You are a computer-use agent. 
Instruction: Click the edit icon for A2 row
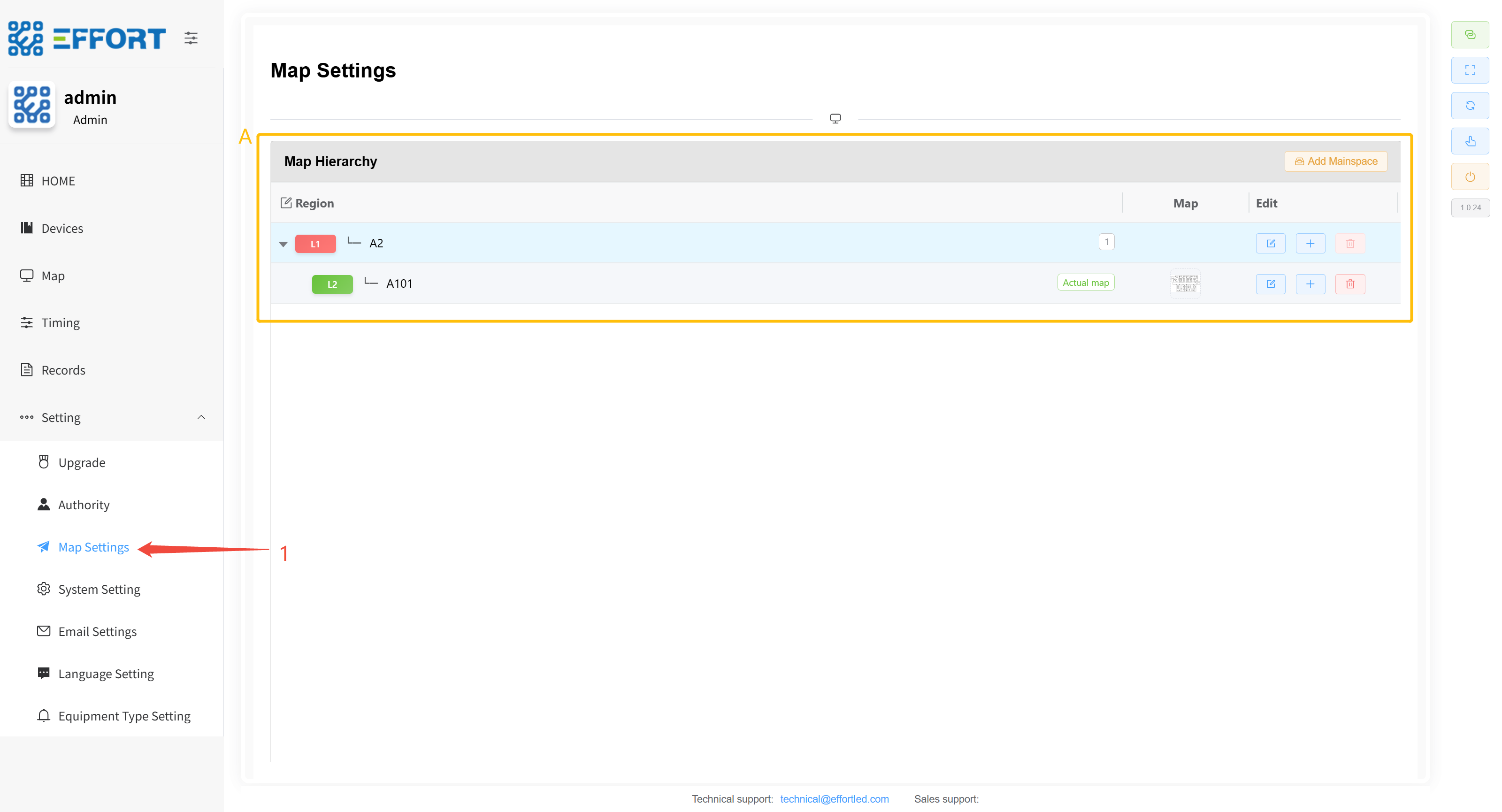coord(1271,244)
